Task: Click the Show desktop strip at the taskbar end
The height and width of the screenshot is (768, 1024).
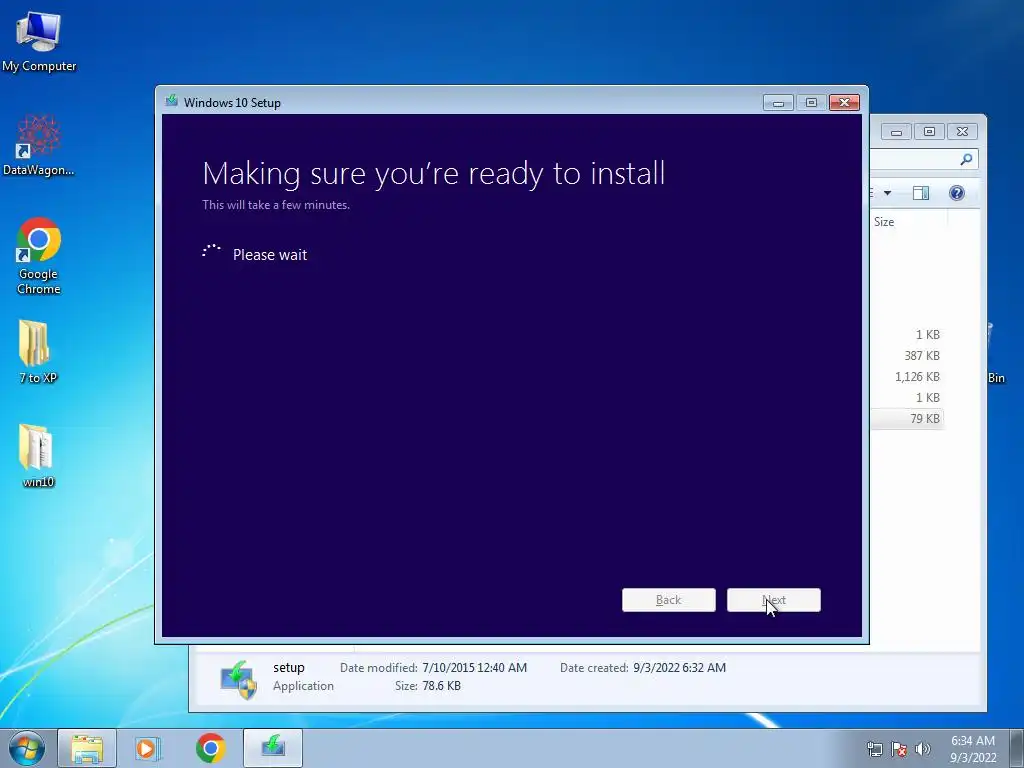Action: coord(1017,748)
